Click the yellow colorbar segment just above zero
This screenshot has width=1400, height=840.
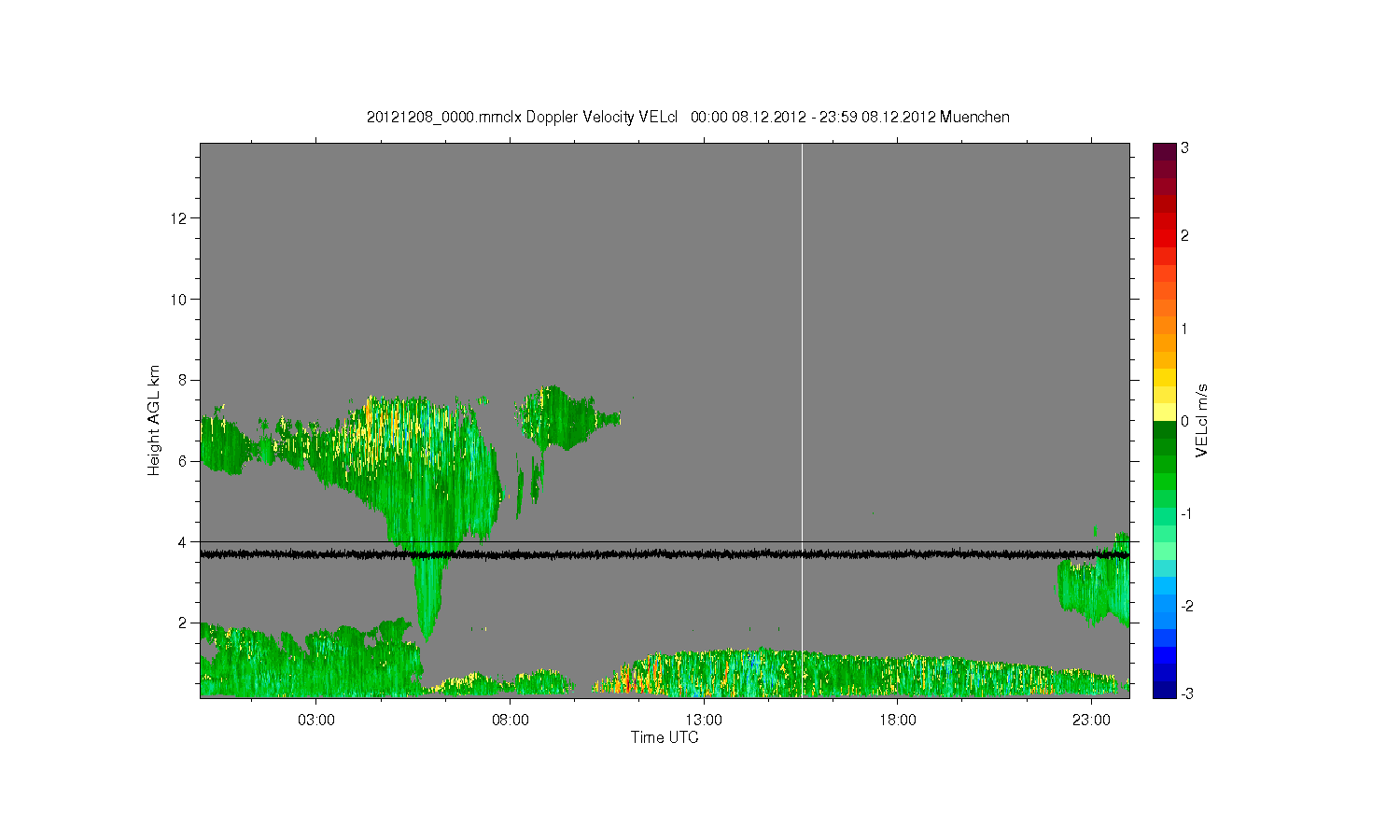[1164, 412]
